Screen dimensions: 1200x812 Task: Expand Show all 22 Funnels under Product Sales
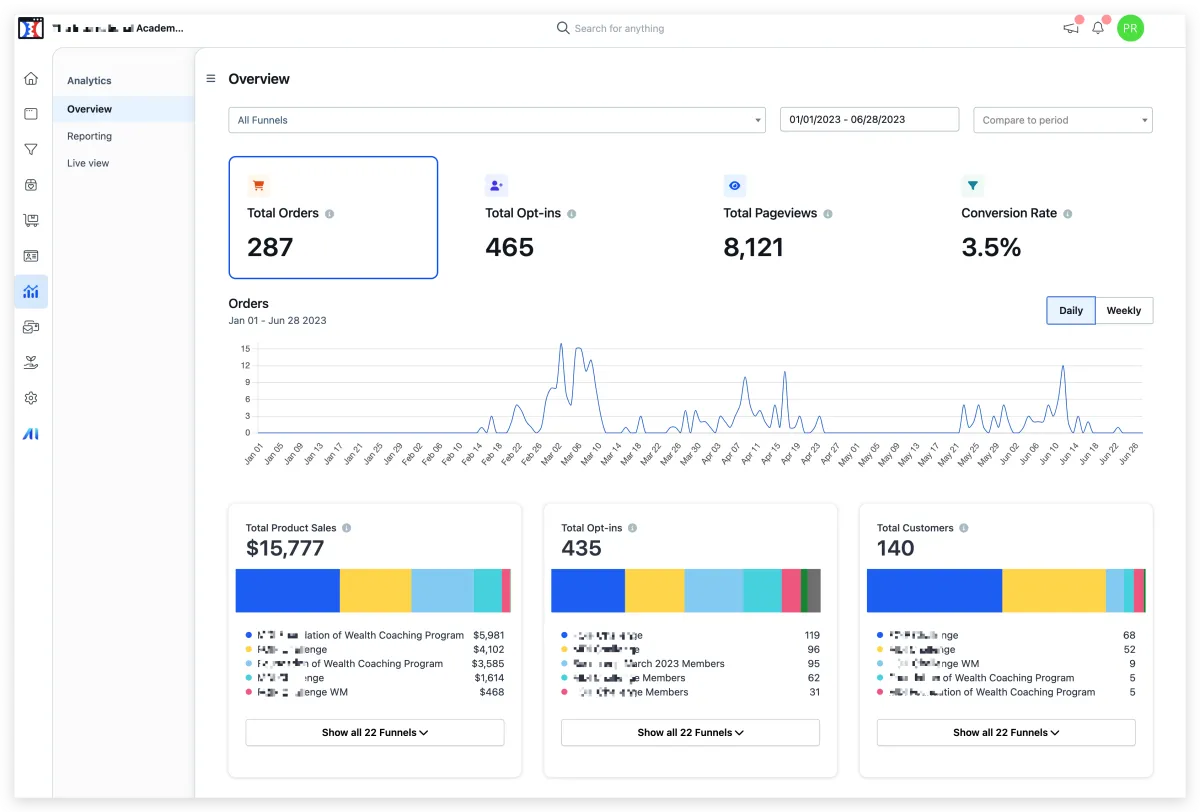[x=375, y=733]
